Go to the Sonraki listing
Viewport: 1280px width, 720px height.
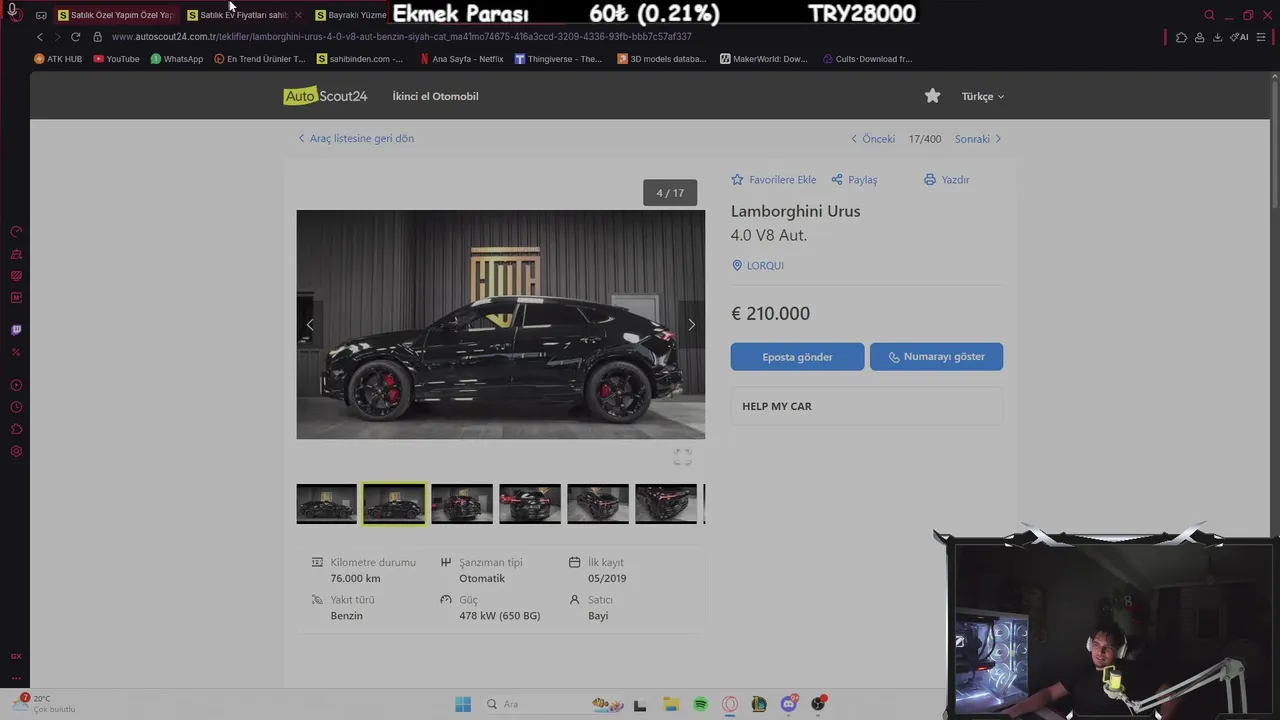click(978, 139)
